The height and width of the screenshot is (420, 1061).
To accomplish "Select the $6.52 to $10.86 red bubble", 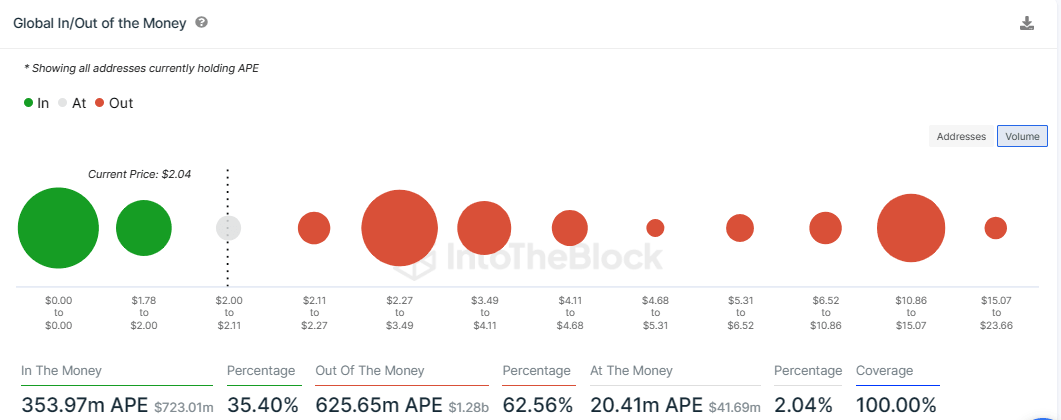I will pyautogui.click(x=825, y=228).
